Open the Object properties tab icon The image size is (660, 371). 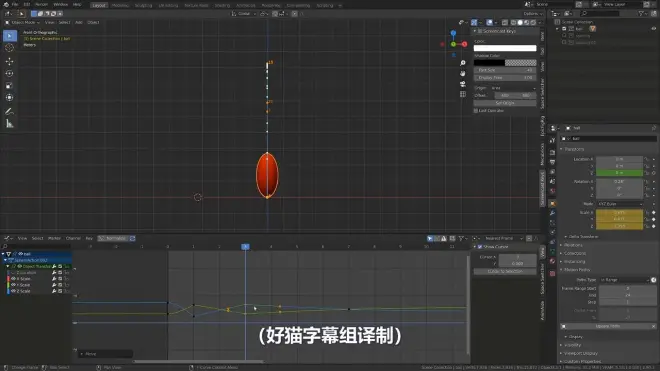[x=553, y=203]
